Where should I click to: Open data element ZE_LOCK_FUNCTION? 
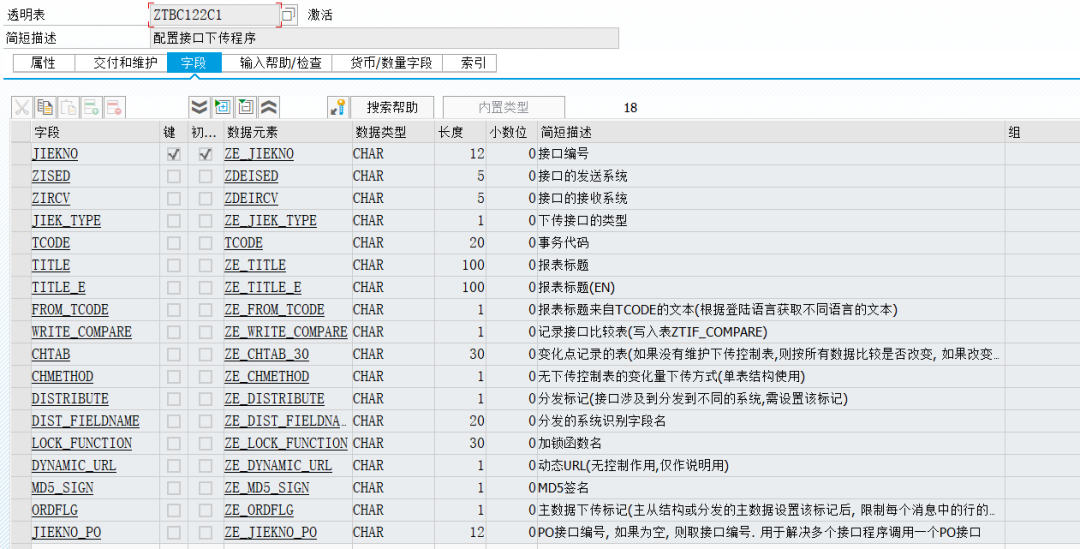point(286,443)
